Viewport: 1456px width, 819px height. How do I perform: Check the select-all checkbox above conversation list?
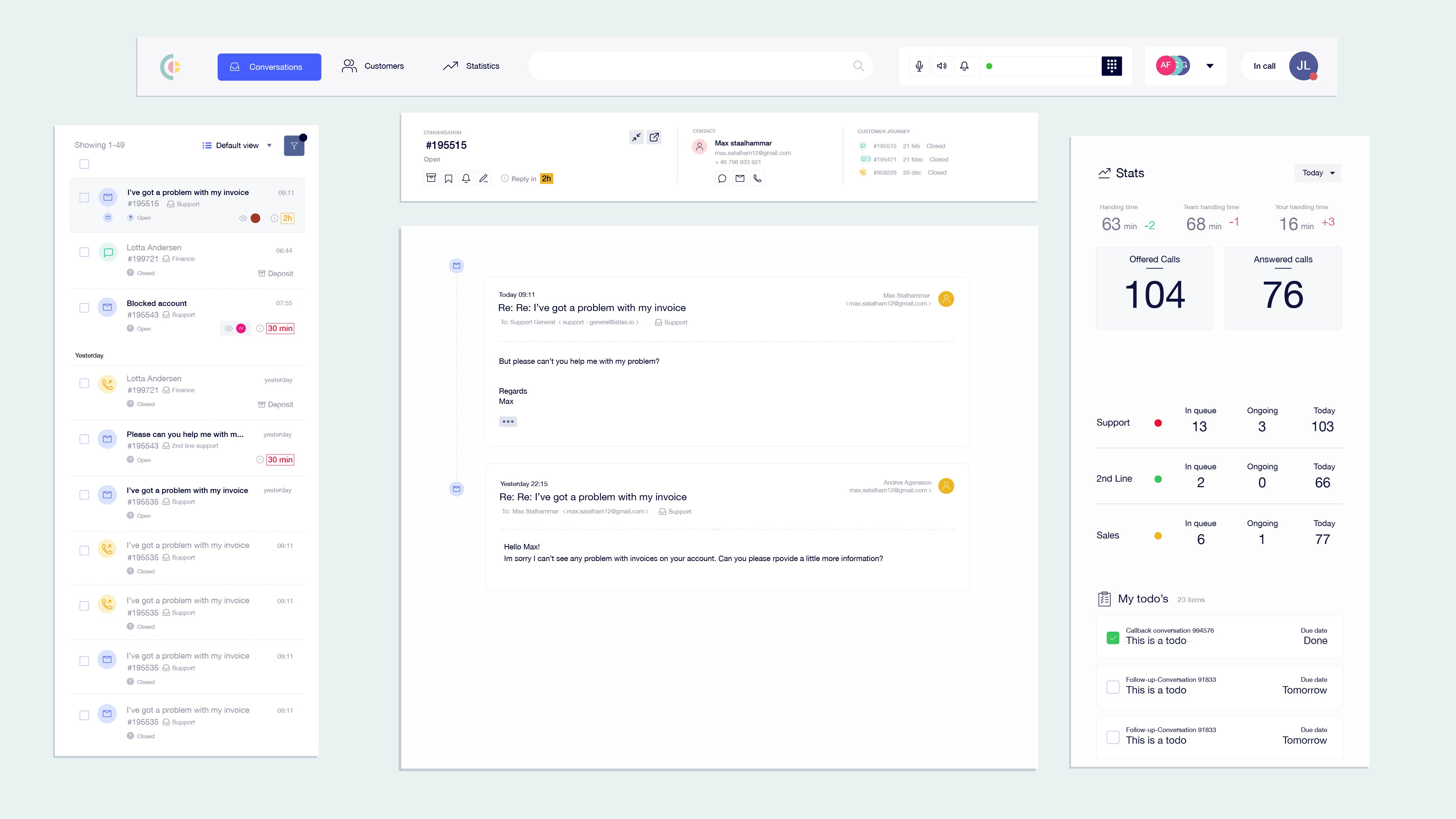tap(84, 164)
